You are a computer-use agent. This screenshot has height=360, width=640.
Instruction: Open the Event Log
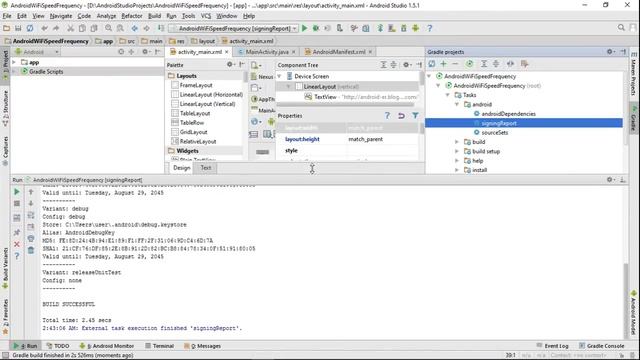point(552,346)
